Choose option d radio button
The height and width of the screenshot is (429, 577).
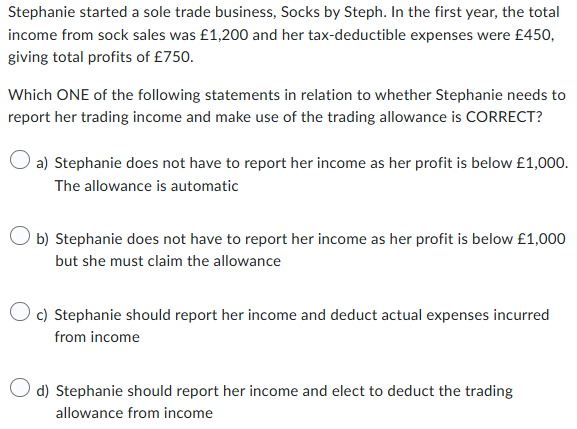(20, 387)
